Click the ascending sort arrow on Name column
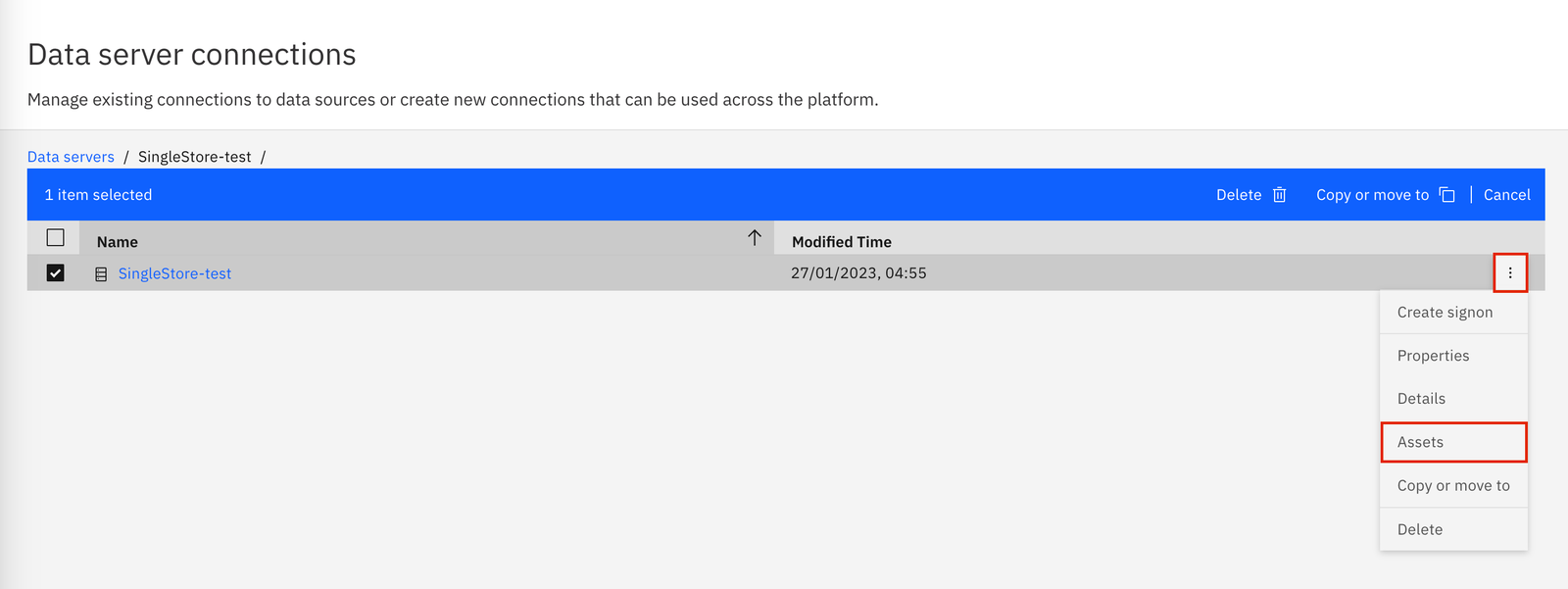The width and height of the screenshot is (1568, 589). pyautogui.click(x=754, y=237)
